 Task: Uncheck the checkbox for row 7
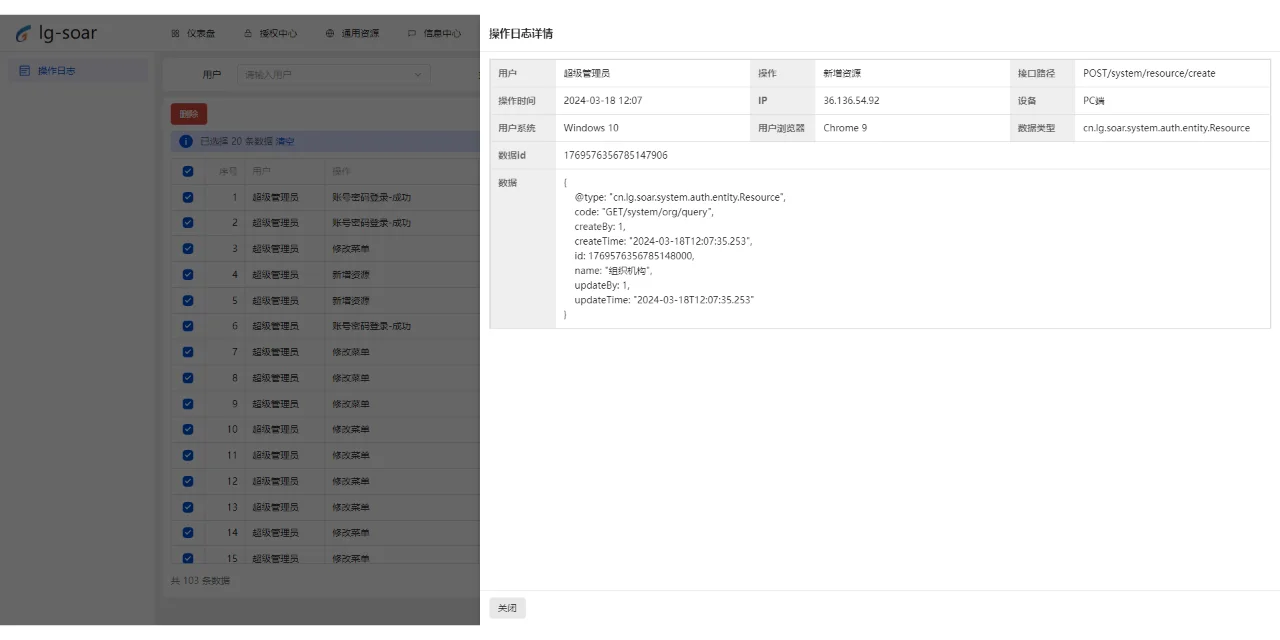(188, 352)
